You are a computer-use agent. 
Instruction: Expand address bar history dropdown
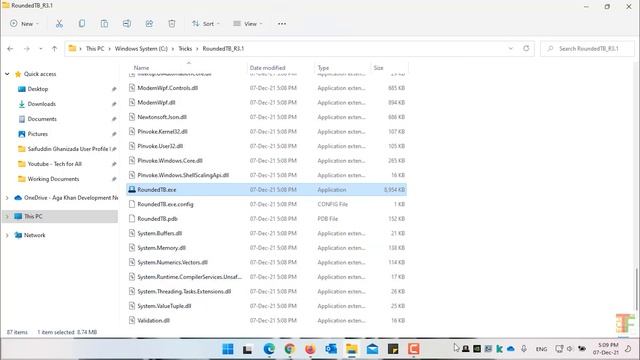(511, 49)
